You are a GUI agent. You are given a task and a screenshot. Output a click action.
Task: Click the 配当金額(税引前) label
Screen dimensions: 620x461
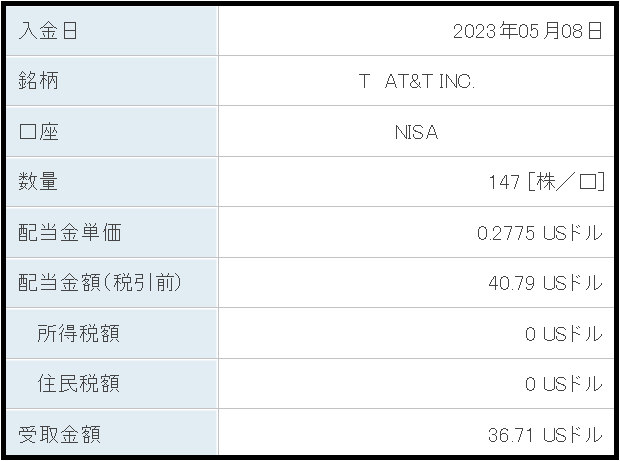[100, 283]
